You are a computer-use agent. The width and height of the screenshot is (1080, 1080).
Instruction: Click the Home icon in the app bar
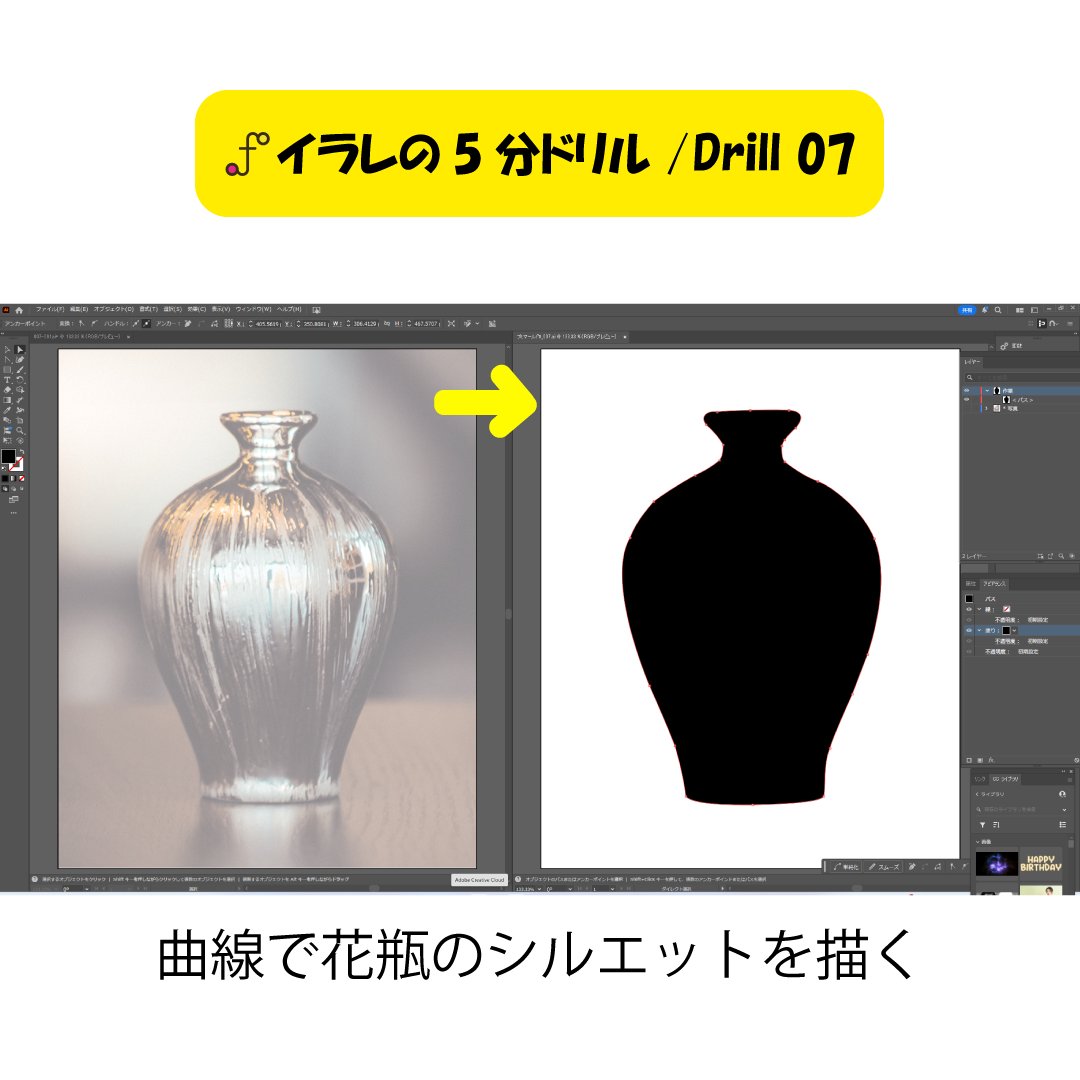[19, 310]
